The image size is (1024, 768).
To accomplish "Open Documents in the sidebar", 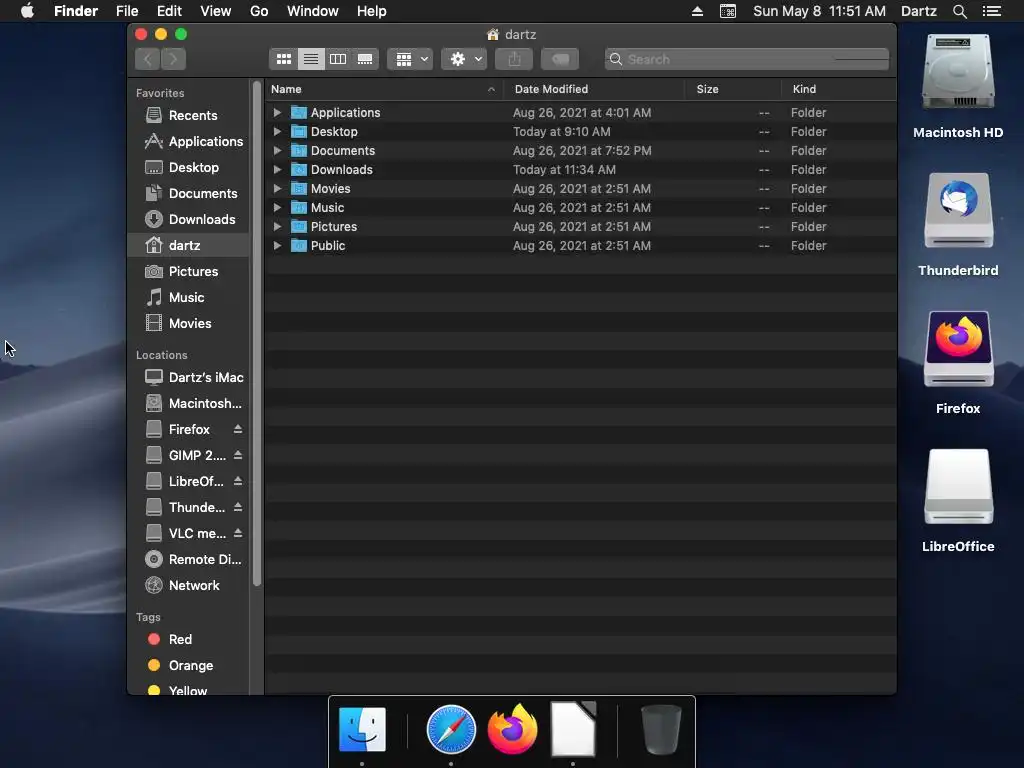I will click(189, 194).
